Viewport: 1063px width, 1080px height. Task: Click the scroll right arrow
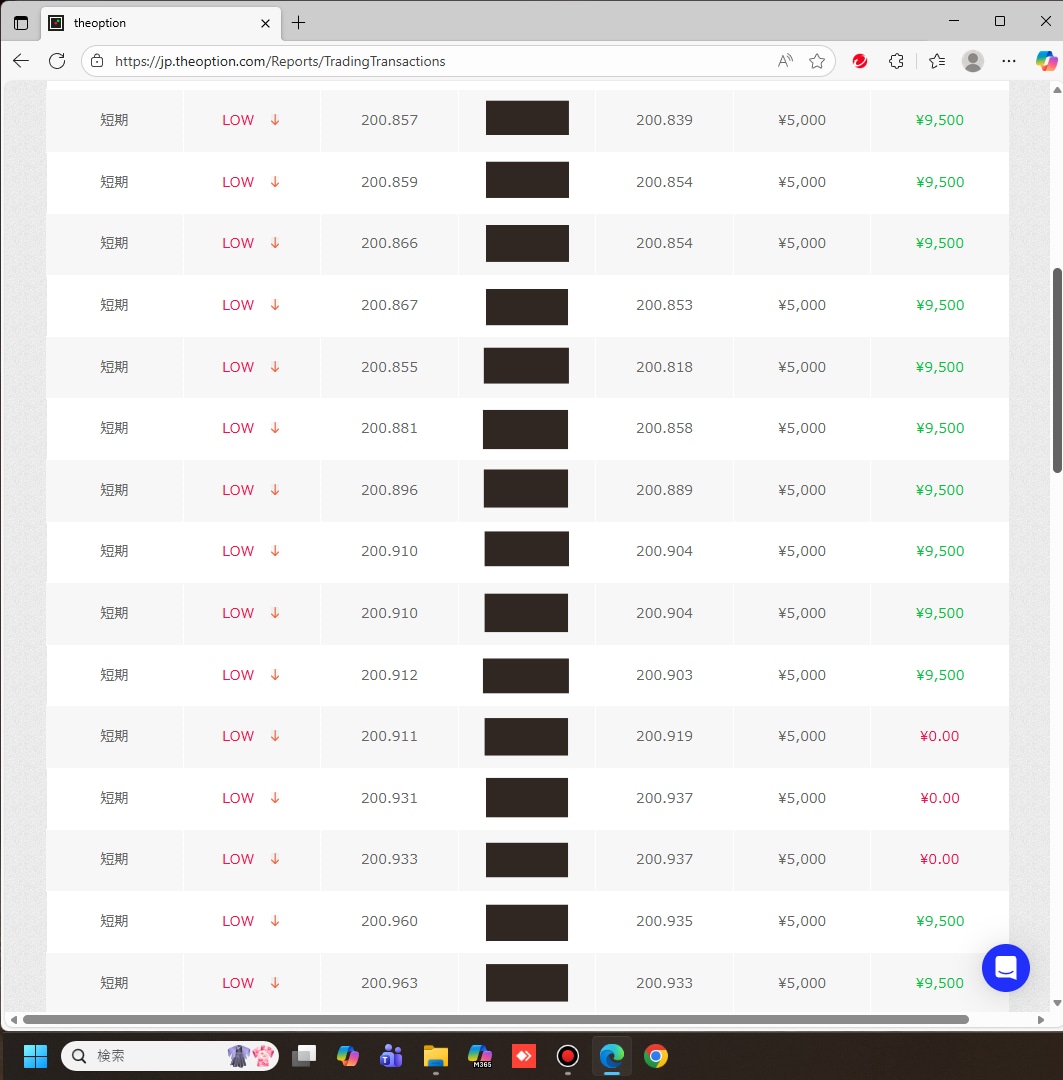pos(1040,1019)
